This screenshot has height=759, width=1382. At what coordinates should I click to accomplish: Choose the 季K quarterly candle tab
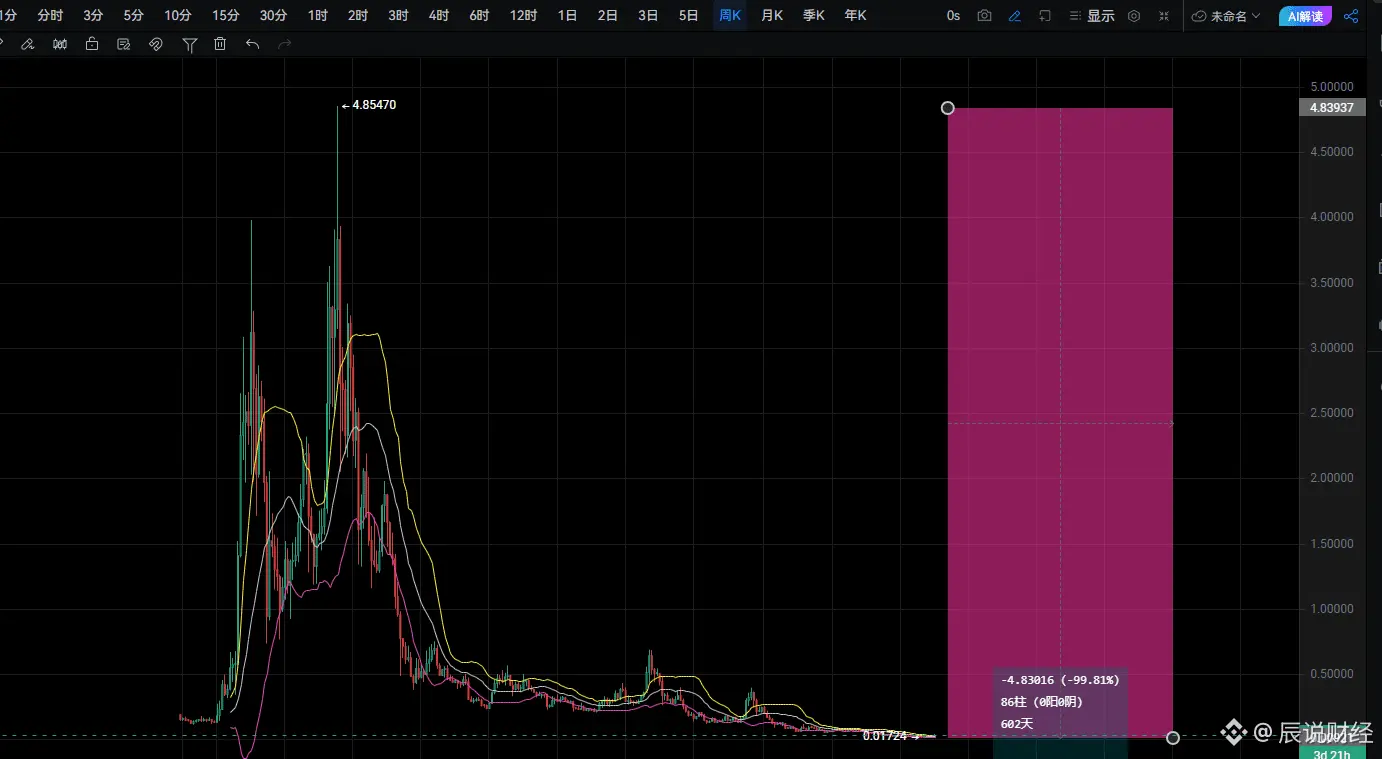(814, 16)
